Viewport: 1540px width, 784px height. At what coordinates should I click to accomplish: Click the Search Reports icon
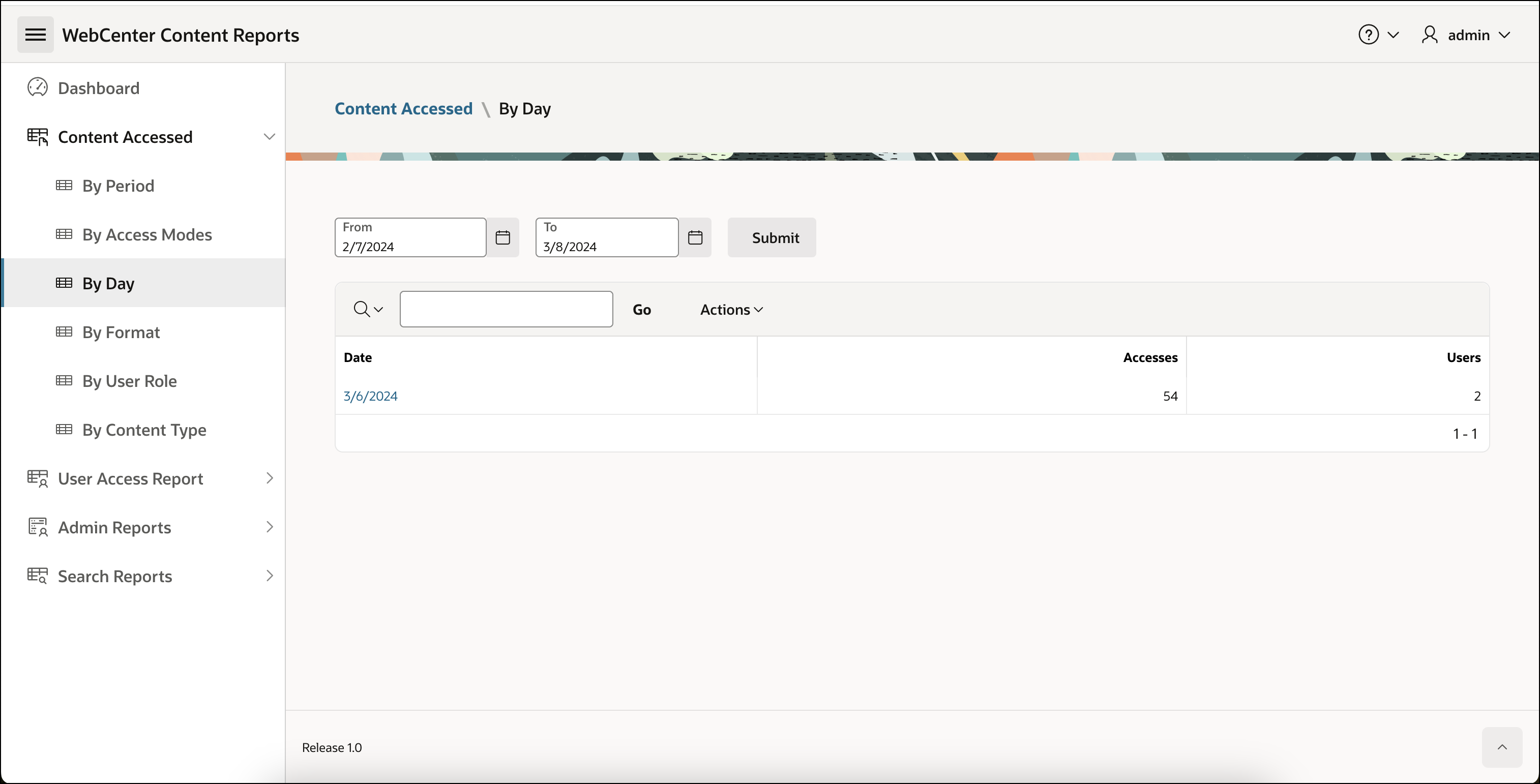click(38, 576)
